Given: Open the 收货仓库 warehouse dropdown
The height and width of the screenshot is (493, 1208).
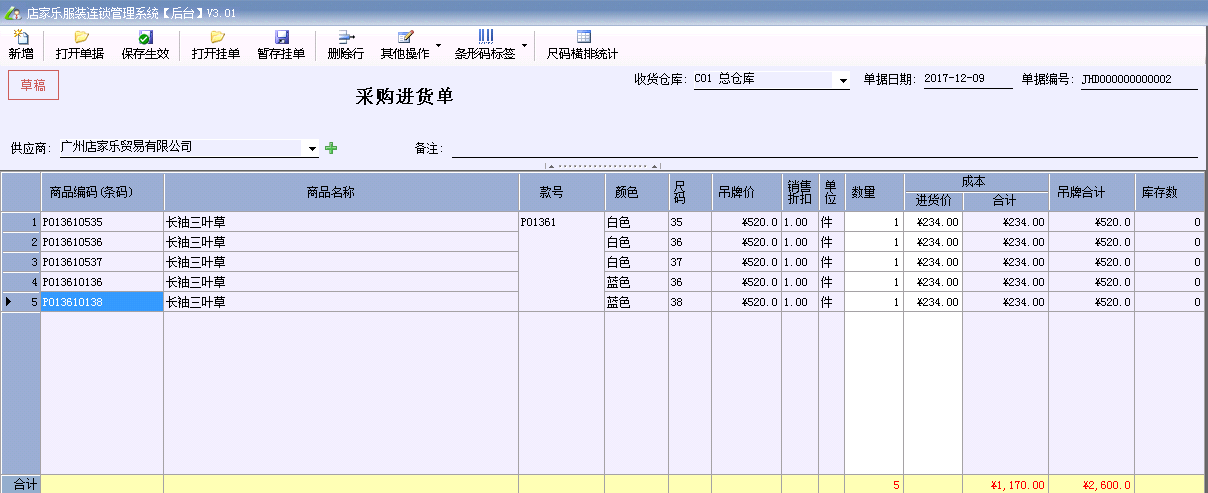Looking at the screenshot, I should click(842, 80).
